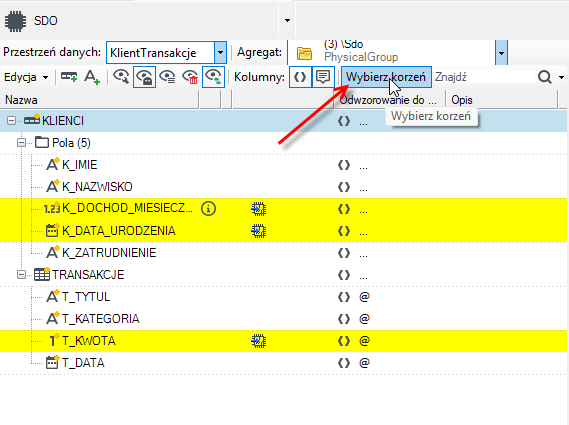This screenshot has height=425, width=569.
Task: Expand the Agregat dropdown arrow
Action: (501, 53)
